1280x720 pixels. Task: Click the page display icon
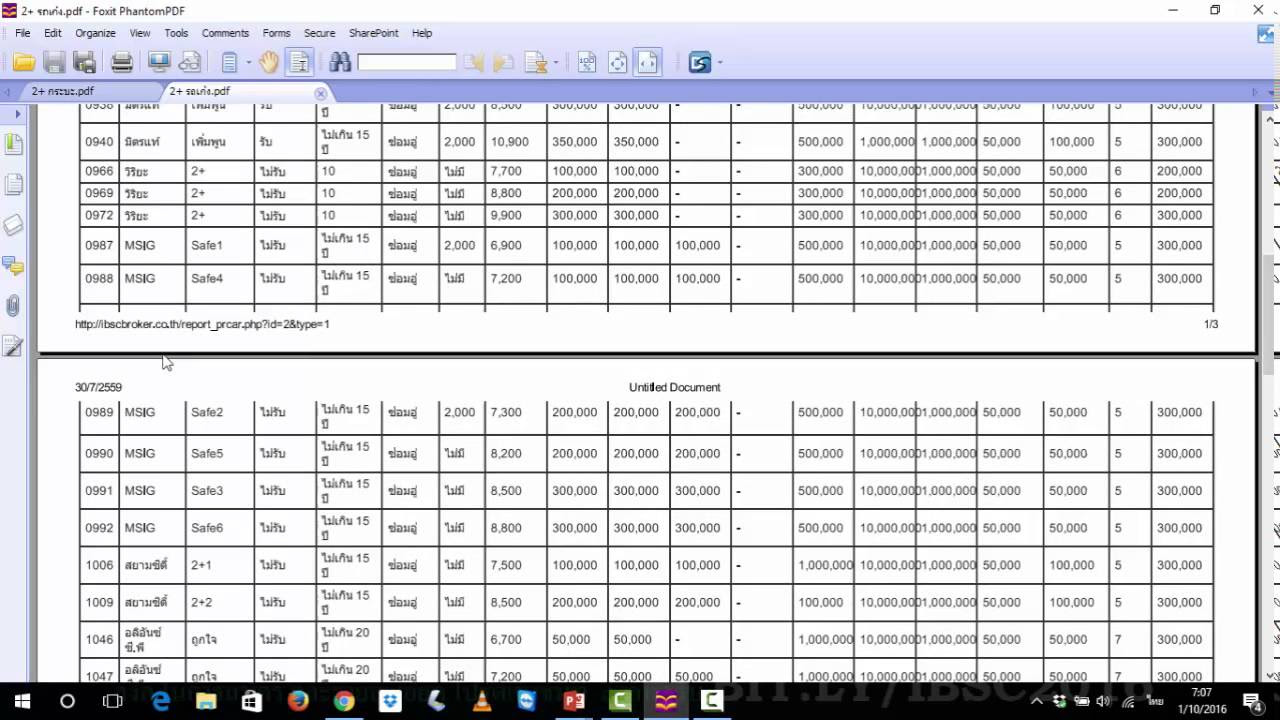pos(229,63)
